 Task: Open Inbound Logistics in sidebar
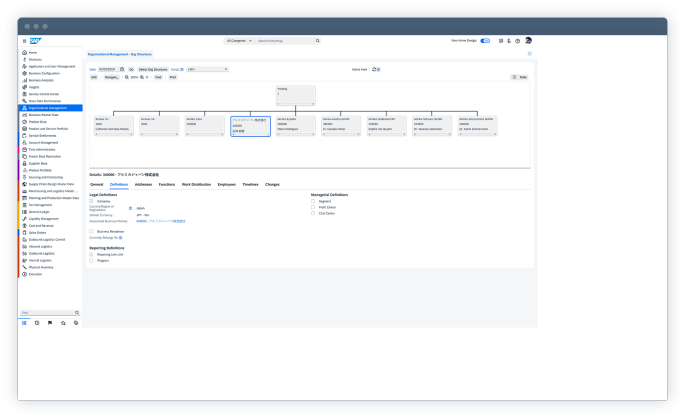[x=40, y=246]
